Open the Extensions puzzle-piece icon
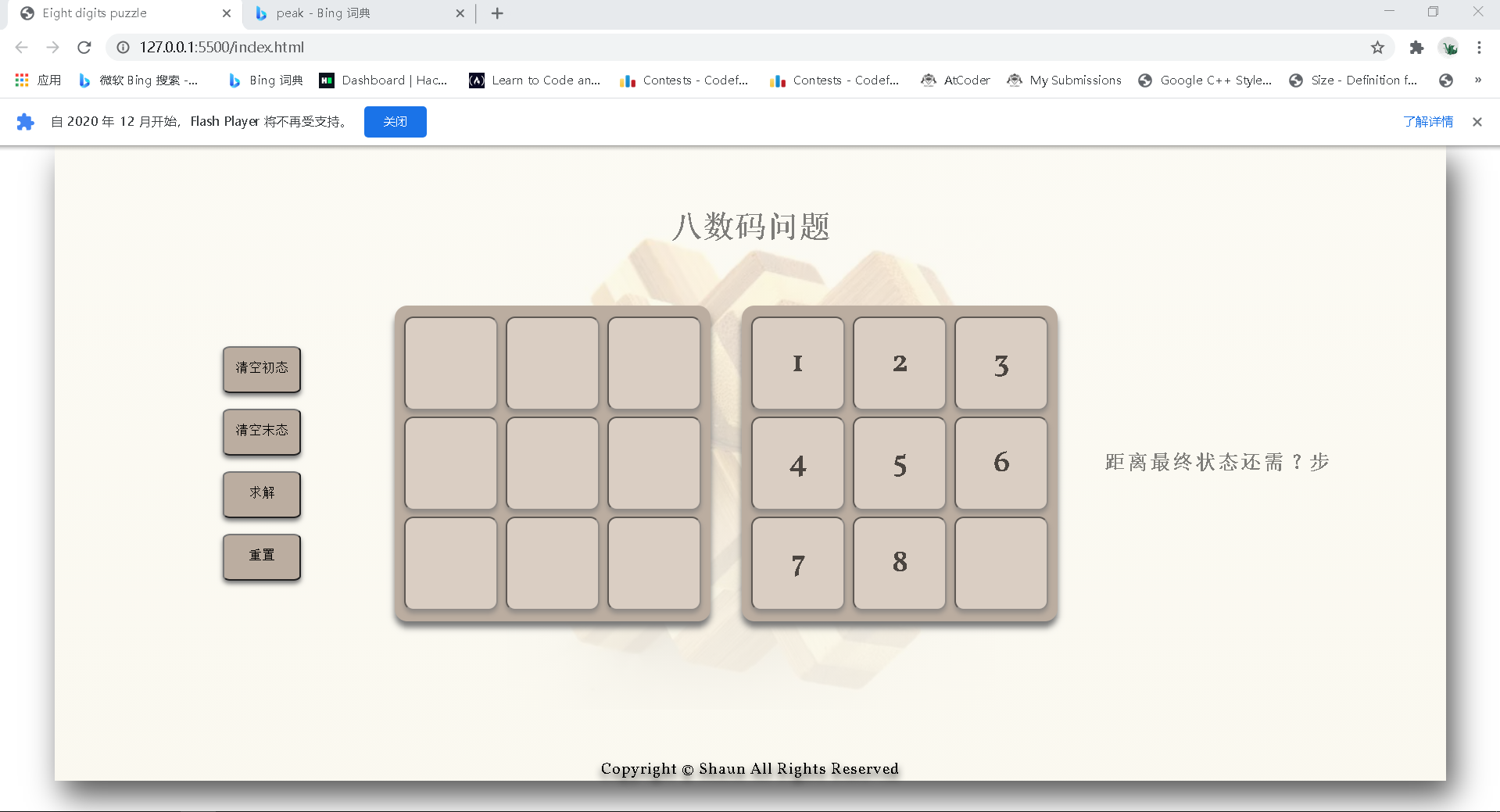1500x812 pixels. (1416, 48)
